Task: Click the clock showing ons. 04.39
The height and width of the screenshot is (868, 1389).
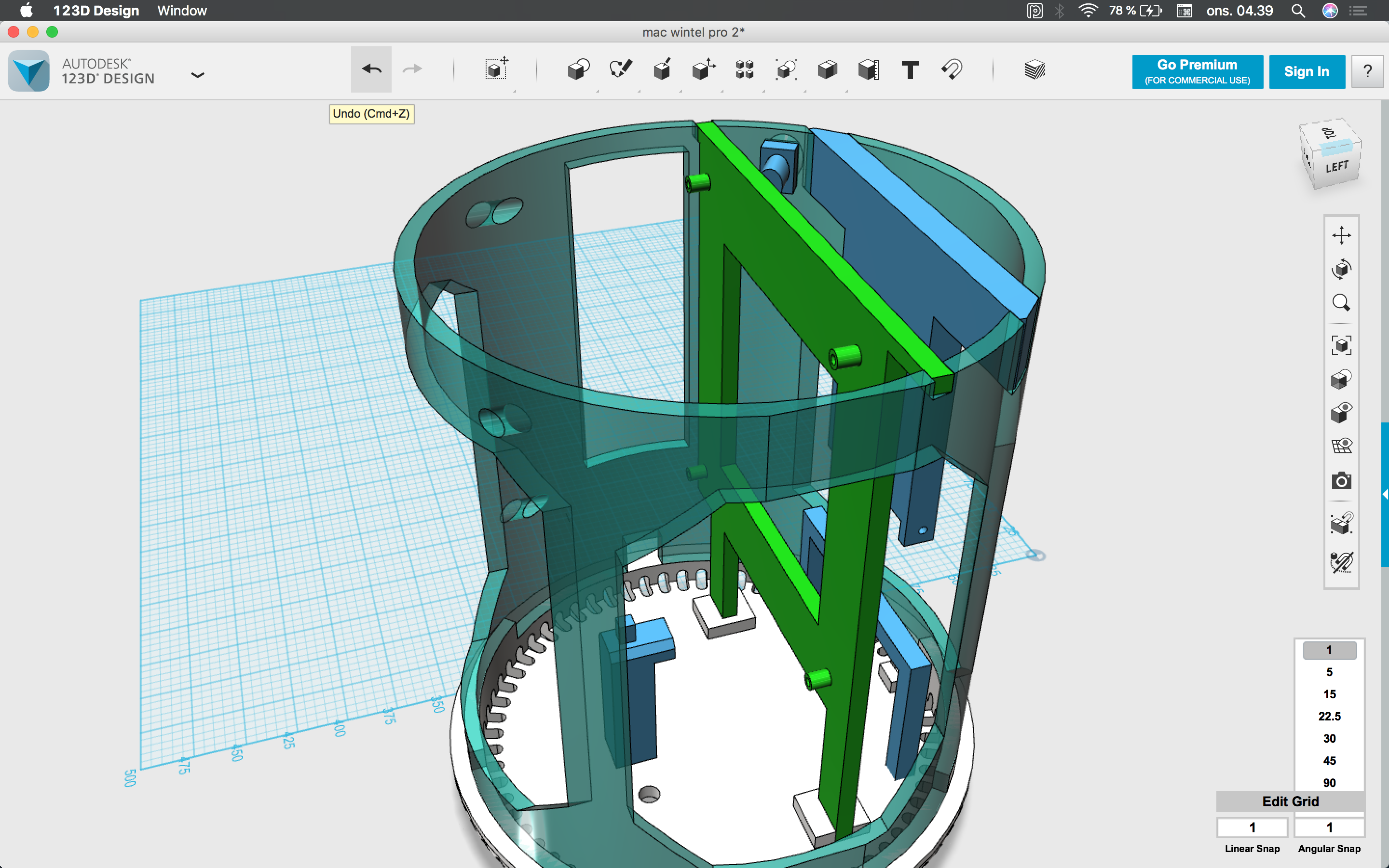Action: tap(1239, 10)
